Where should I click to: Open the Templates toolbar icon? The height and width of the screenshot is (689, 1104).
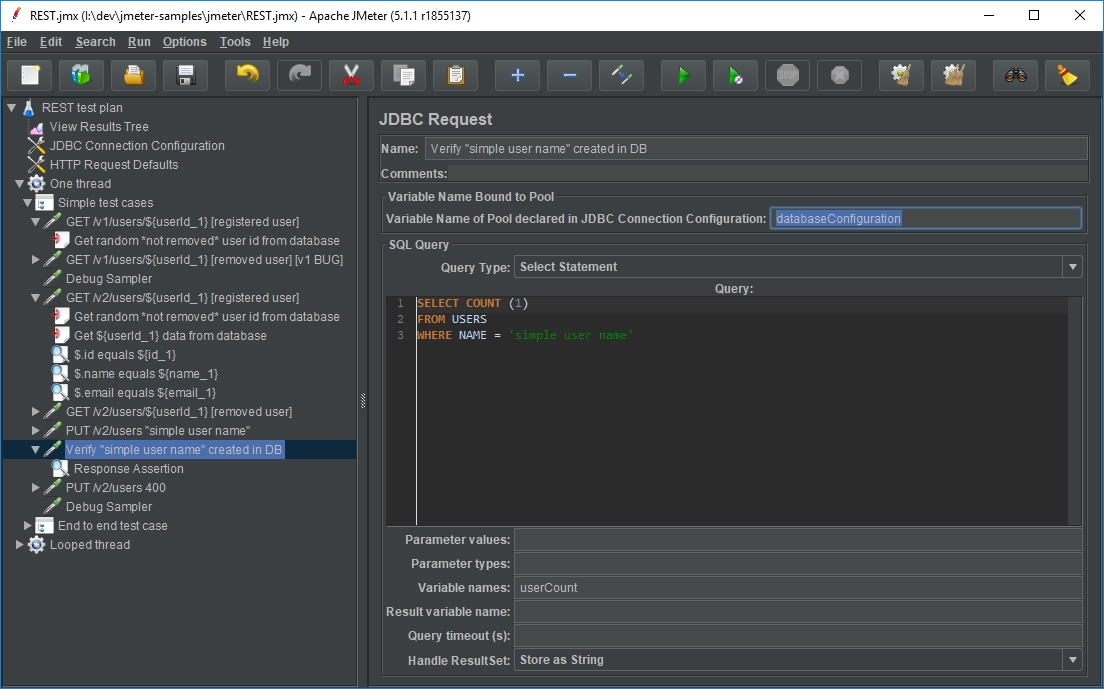(82, 75)
